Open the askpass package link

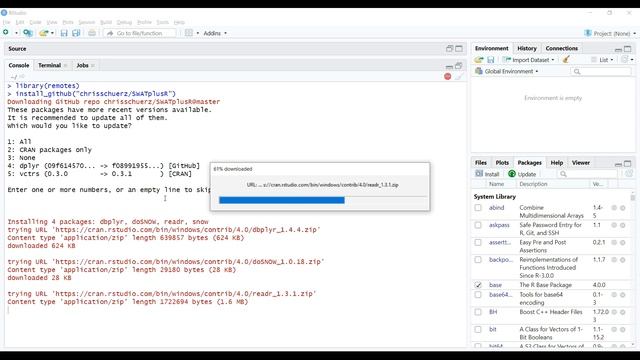coord(499,225)
